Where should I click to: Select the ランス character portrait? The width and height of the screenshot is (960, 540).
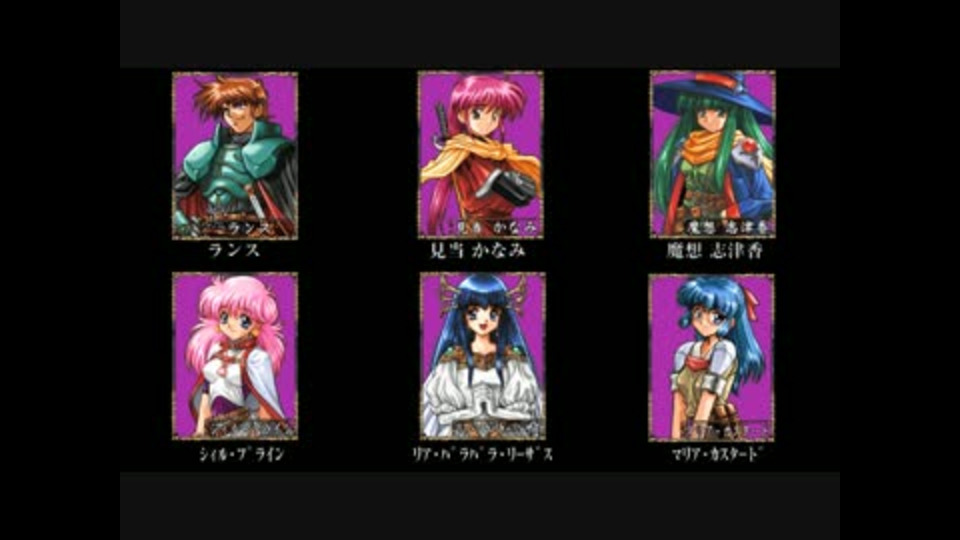(235, 156)
